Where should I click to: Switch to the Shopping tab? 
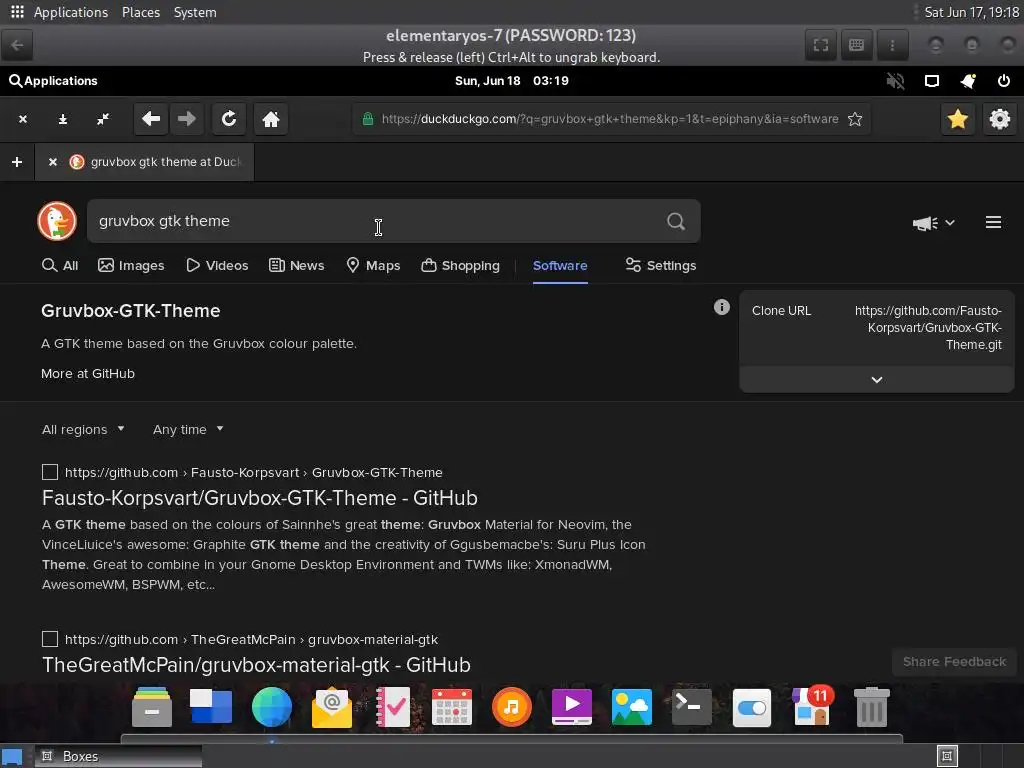(460, 265)
